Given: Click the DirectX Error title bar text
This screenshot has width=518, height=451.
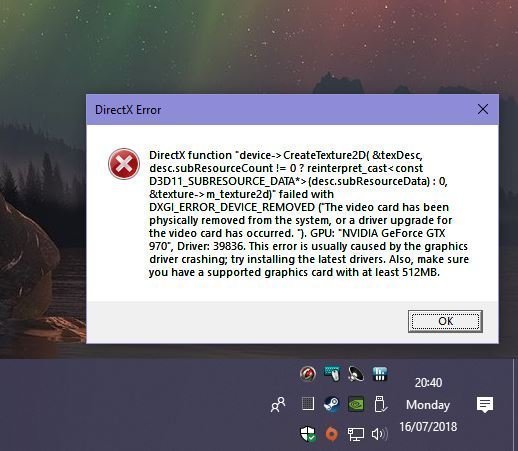Looking at the screenshot, I should tap(128, 110).
